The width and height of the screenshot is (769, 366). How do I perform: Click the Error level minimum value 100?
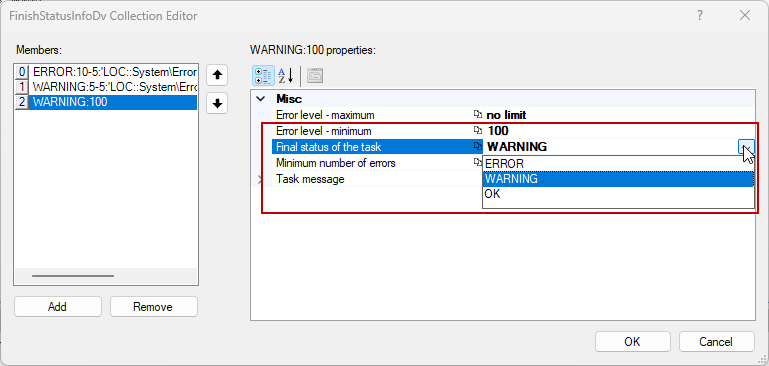coord(619,131)
